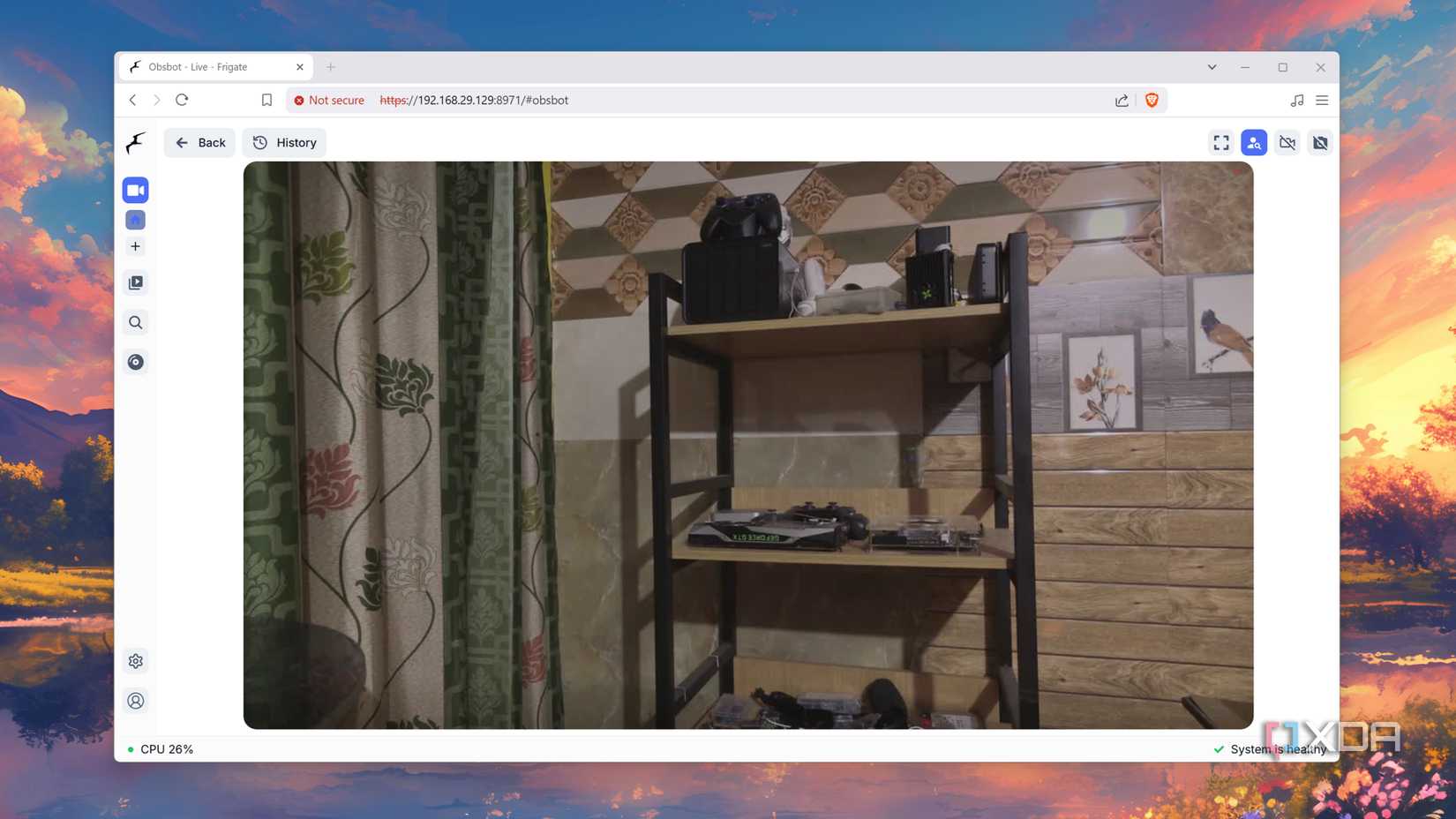Open the Exports icon in sidebar
This screenshot has width=1456, height=819.
click(135, 362)
